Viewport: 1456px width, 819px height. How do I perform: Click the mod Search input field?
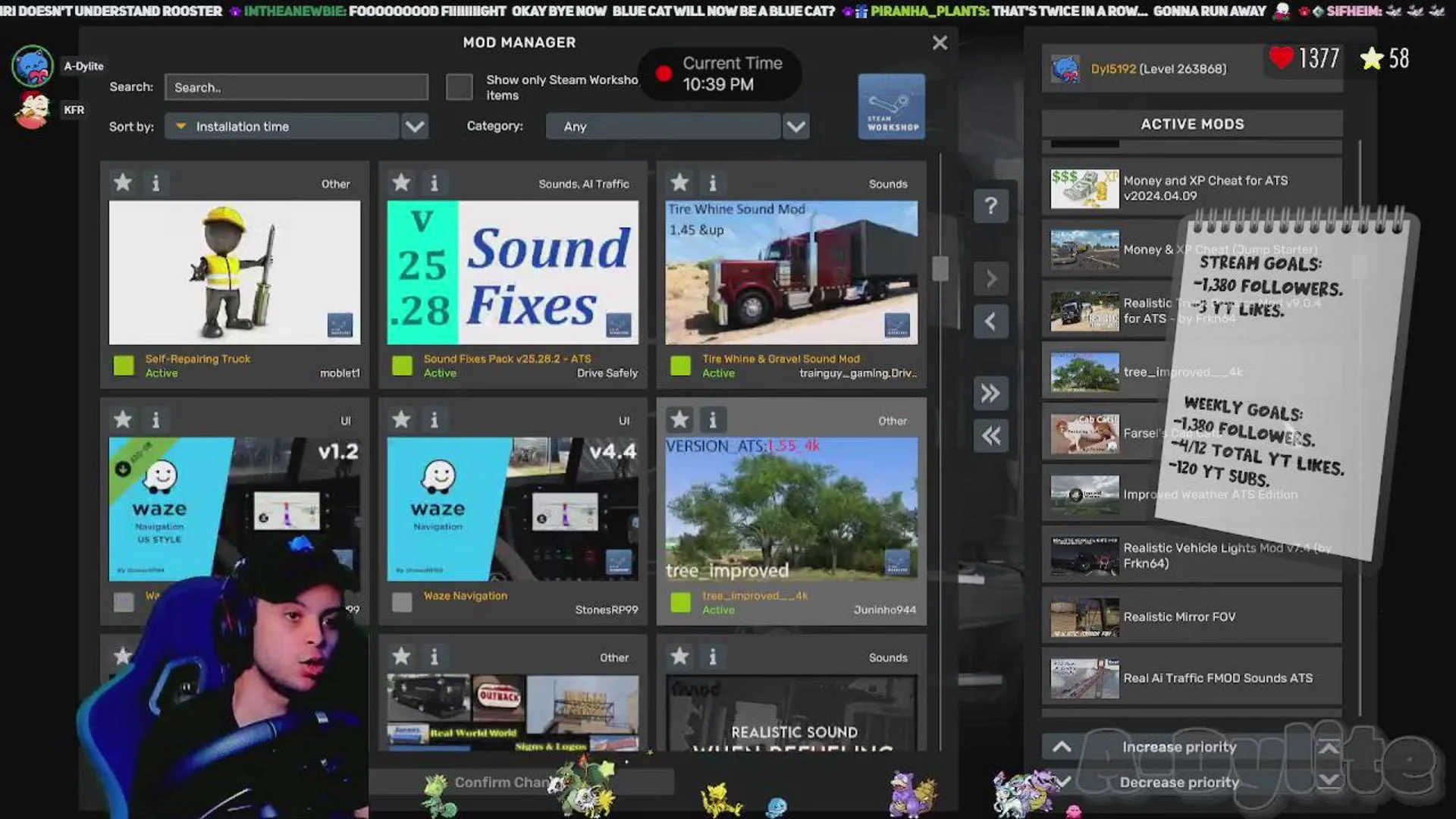[296, 87]
